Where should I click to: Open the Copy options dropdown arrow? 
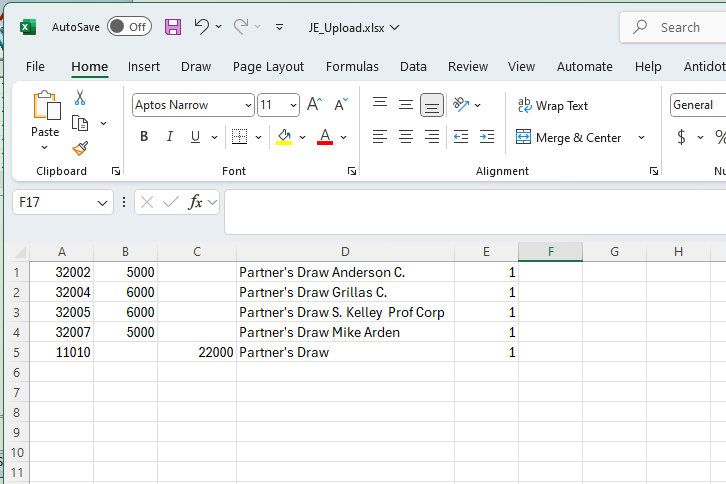point(103,123)
